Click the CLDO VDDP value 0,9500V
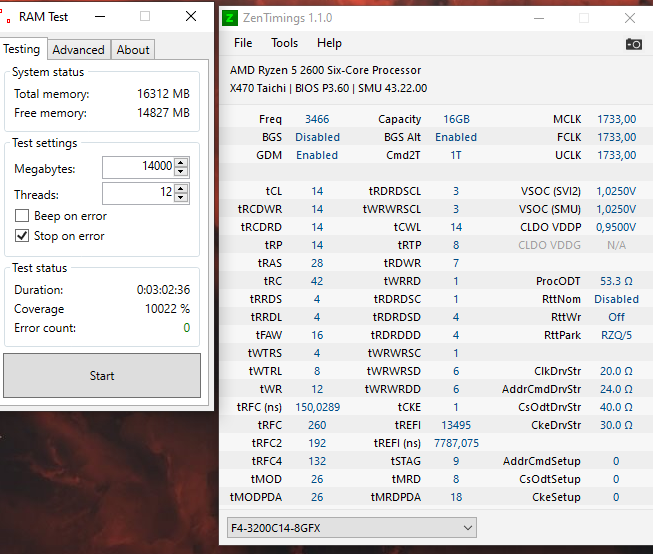The width and height of the screenshot is (653, 554). (x=616, y=227)
